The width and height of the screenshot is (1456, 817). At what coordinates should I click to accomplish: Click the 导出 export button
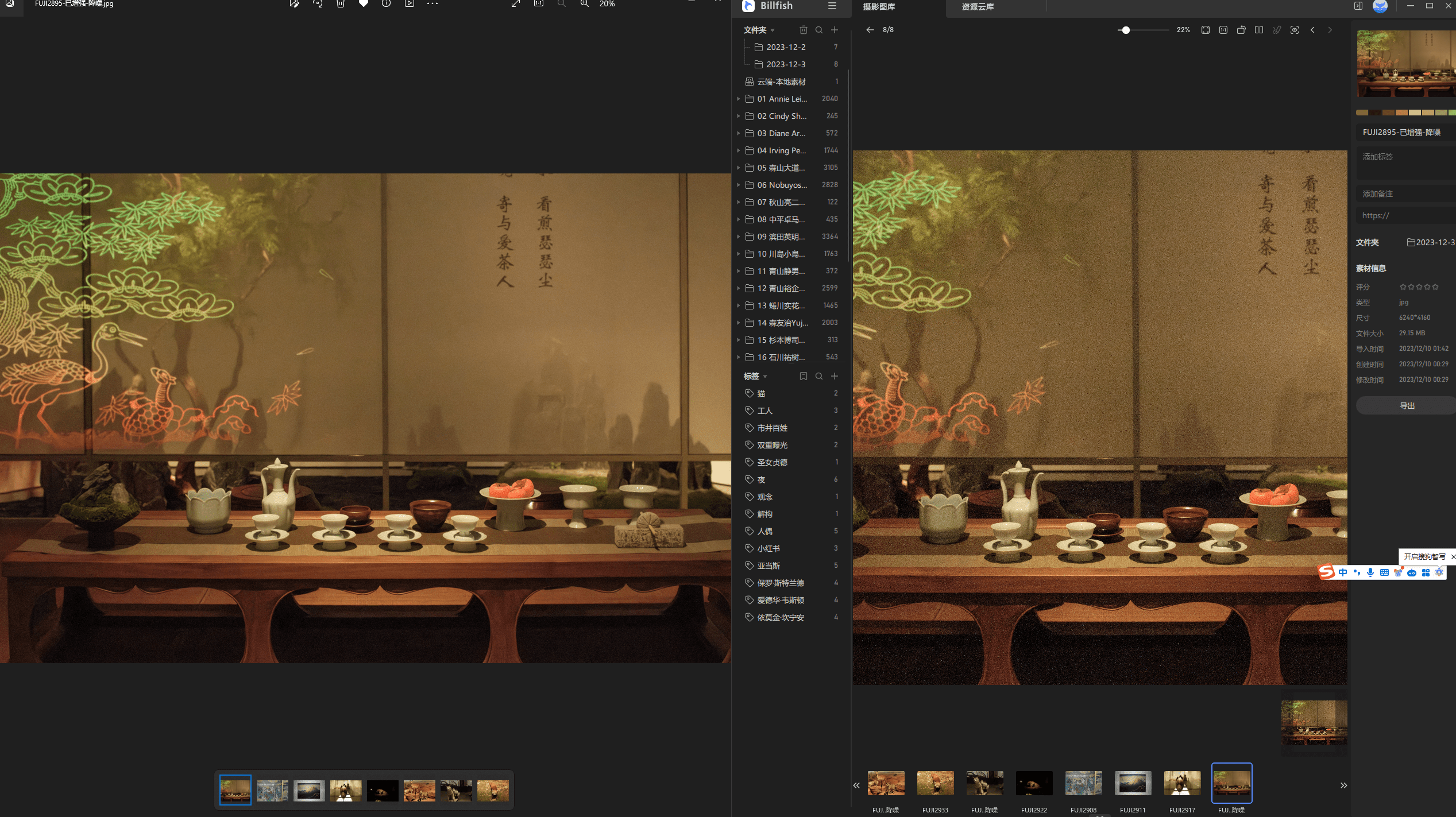click(x=1407, y=406)
